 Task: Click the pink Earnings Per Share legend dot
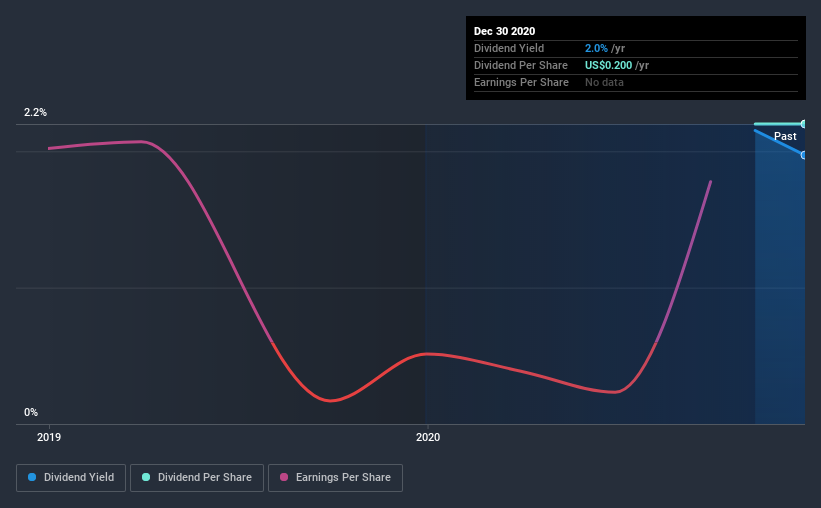[284, 477]
